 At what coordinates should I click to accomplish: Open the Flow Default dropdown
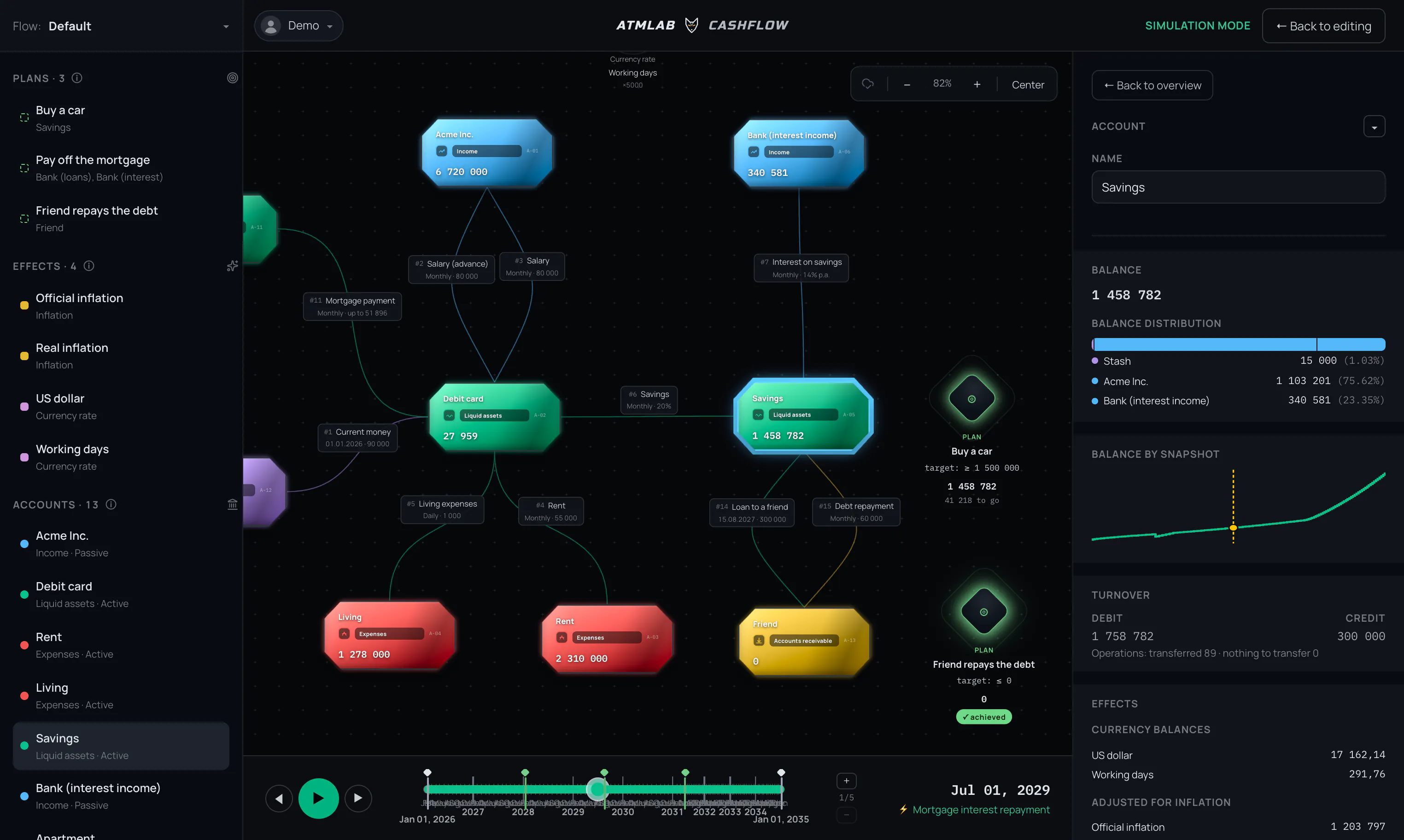[121, 26]
